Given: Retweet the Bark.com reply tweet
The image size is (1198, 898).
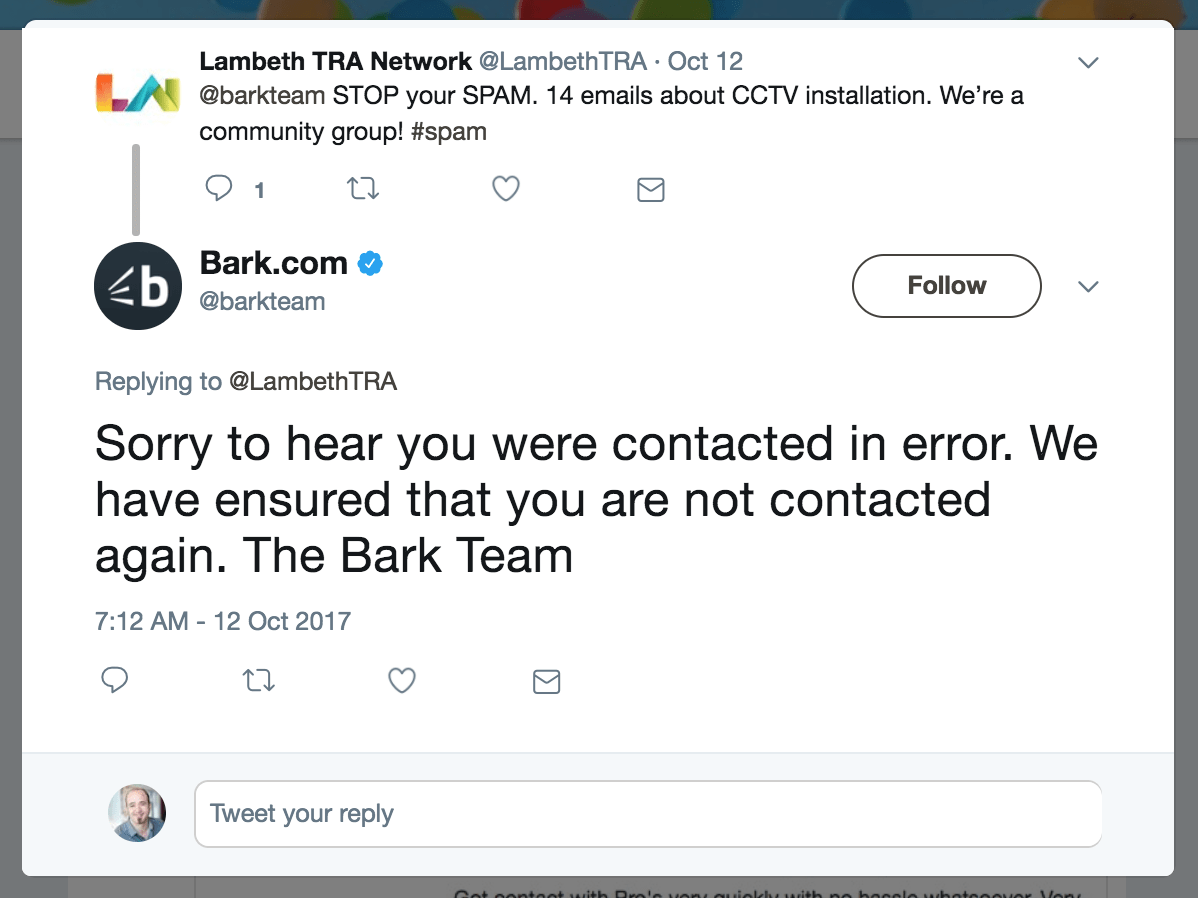Looking at the screenshot, I should coord(259,681).
